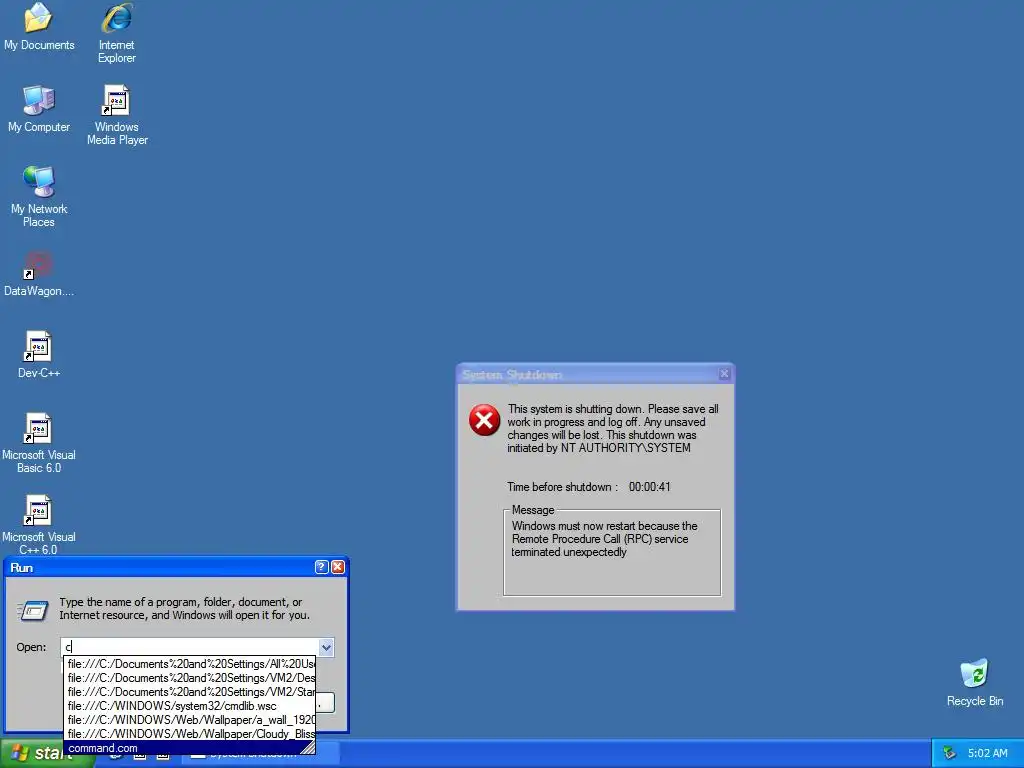
Task: Click the Run dialog program icon
Action: [33, 610]
